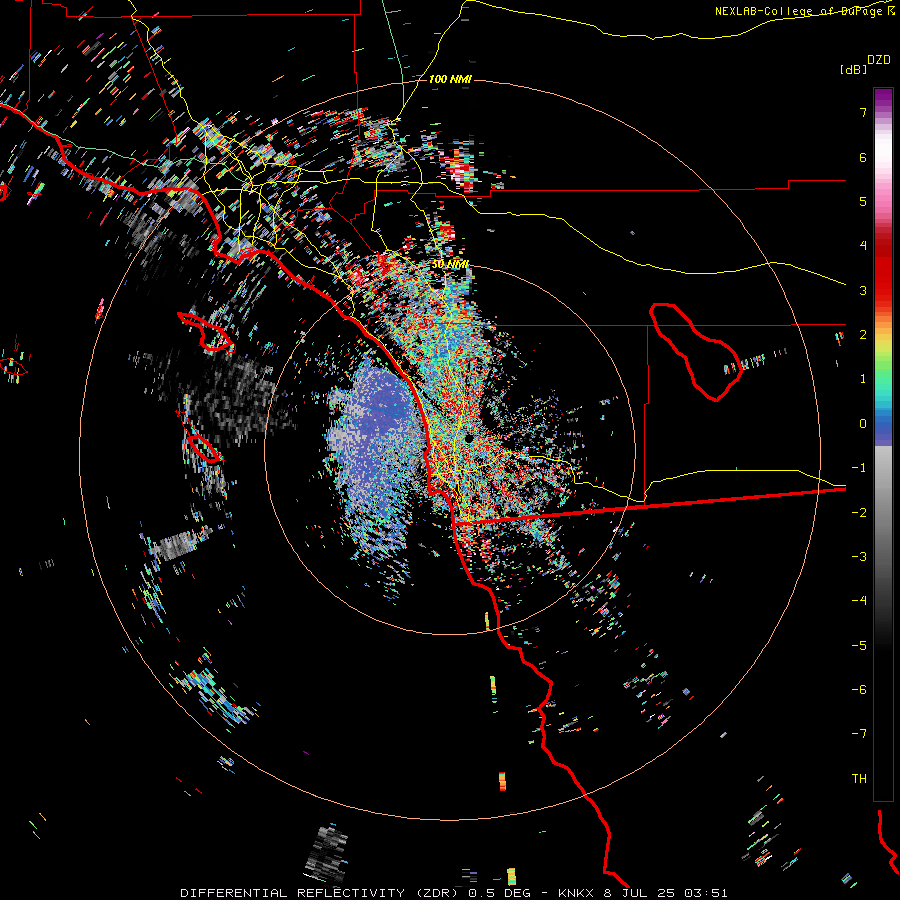Click the 2 tick label on the scale
Viewport: 900px width, 900px height.
[x=863, y=335]
